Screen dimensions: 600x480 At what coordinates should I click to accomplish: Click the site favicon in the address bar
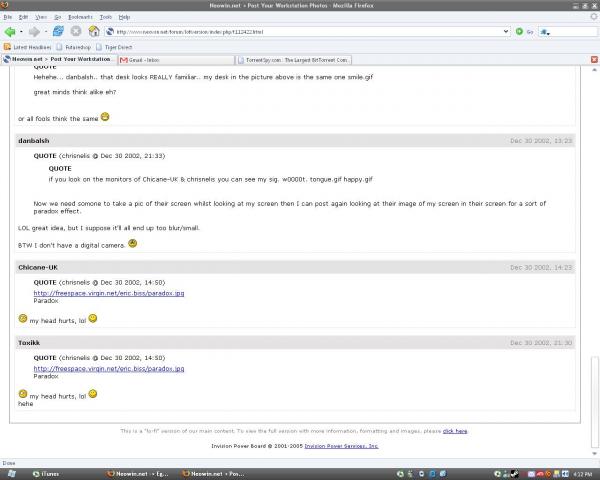coord(110,32)
